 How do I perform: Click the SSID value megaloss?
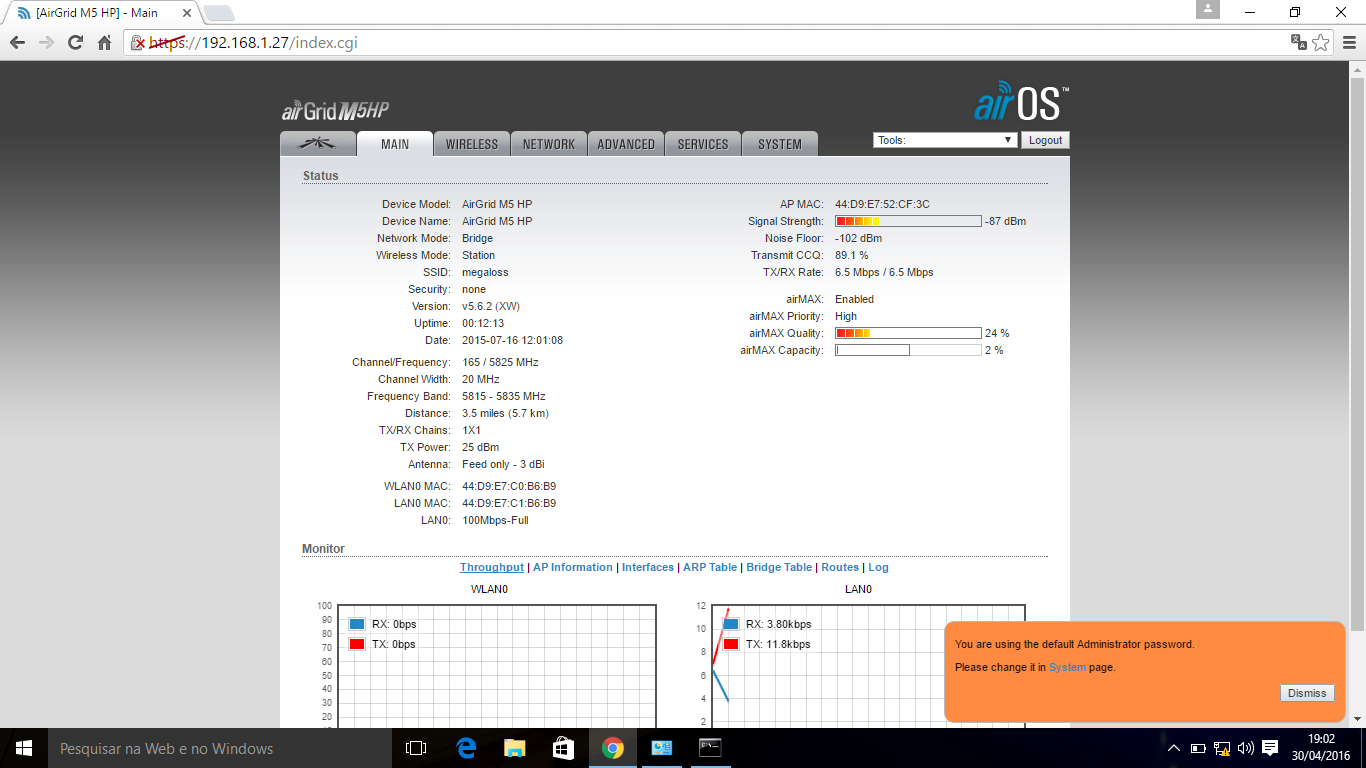coord(485,272)
